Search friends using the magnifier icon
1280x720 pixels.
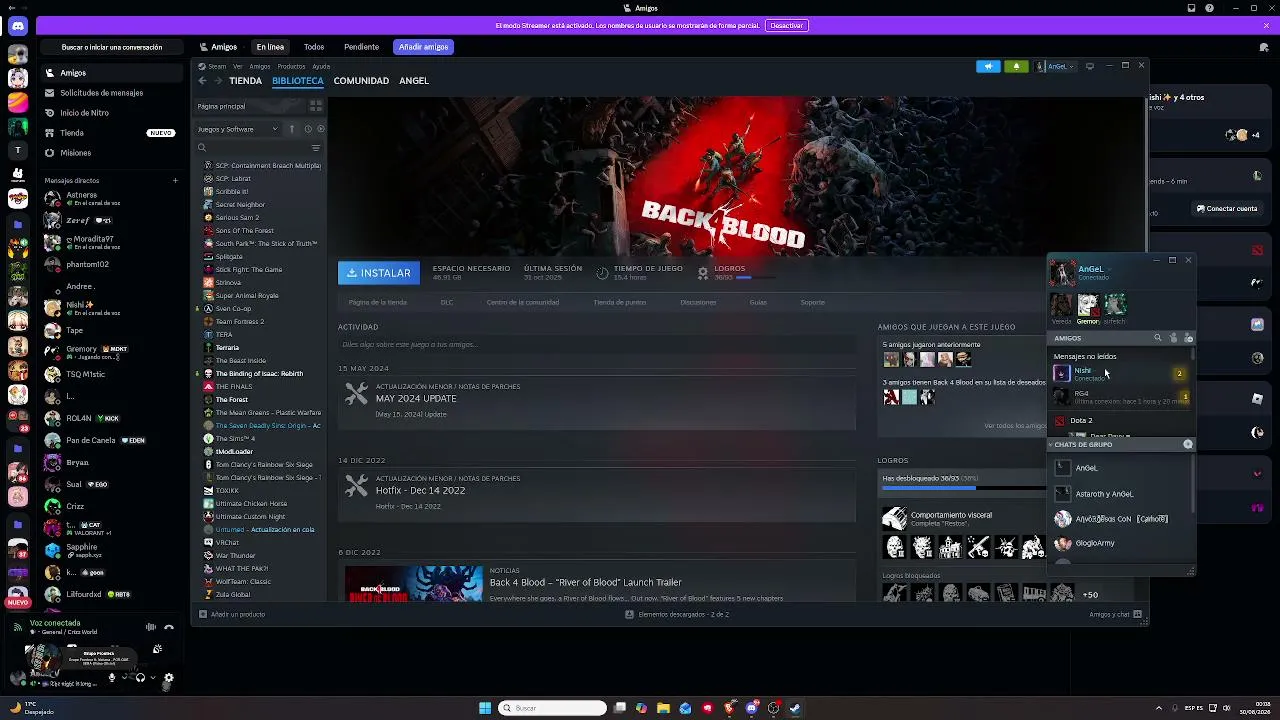(x=1158, y=338)
